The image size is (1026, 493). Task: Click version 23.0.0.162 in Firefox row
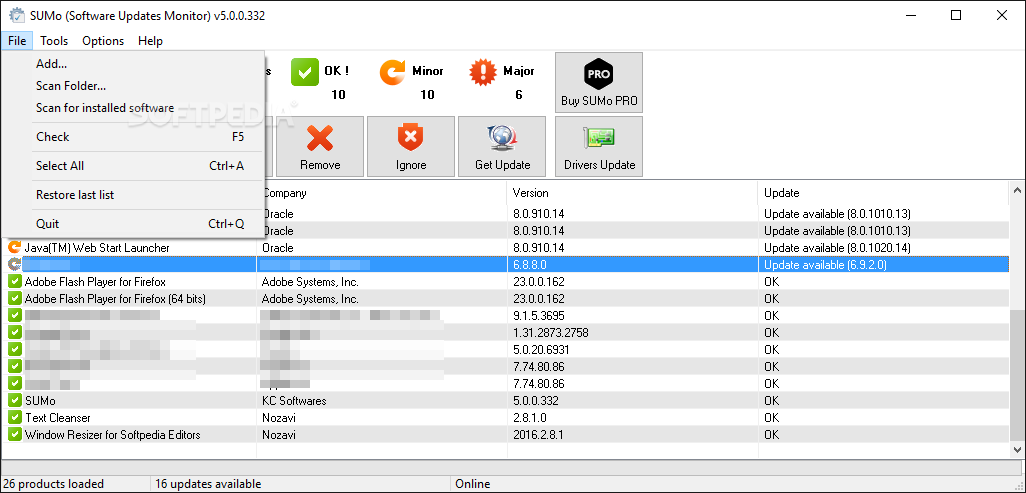(x=539, y=282)
